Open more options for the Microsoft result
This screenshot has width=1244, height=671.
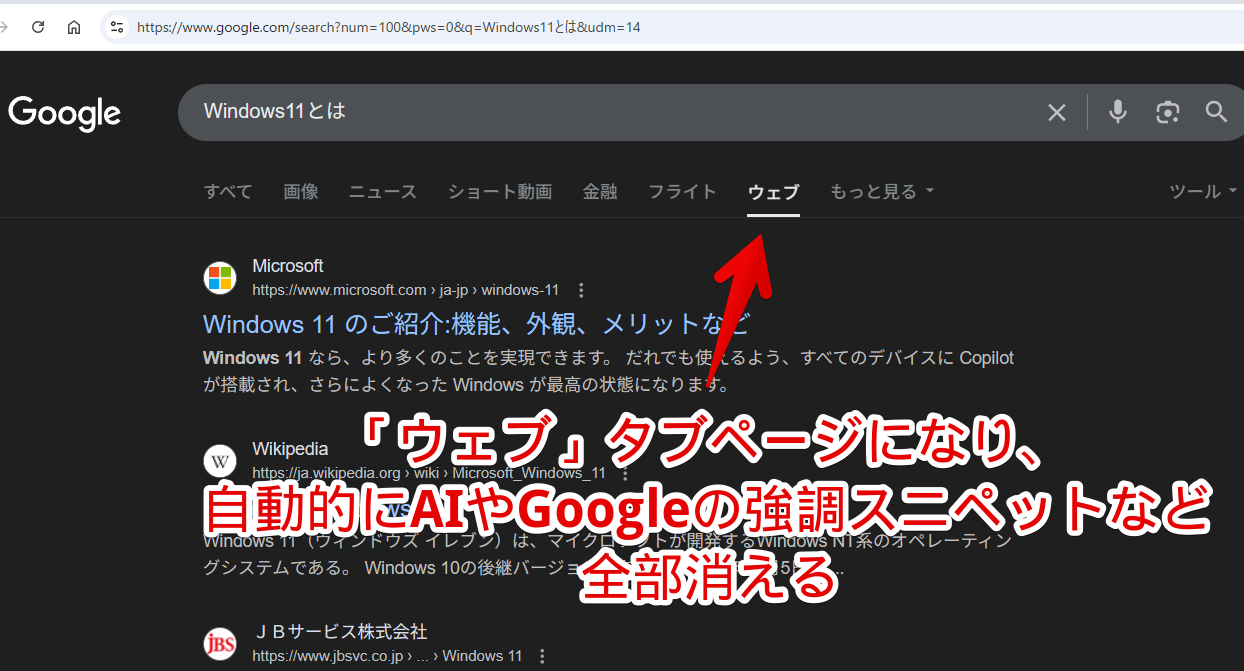(x=581, y=291)
